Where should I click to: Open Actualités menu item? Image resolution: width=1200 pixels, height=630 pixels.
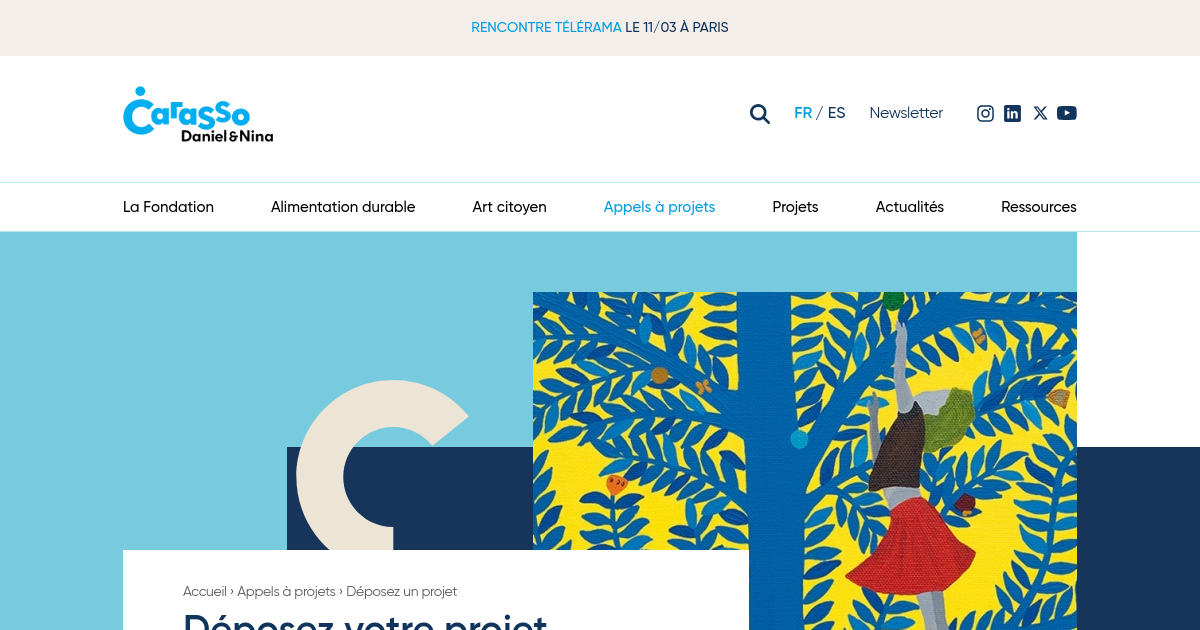tap(910, 207)
